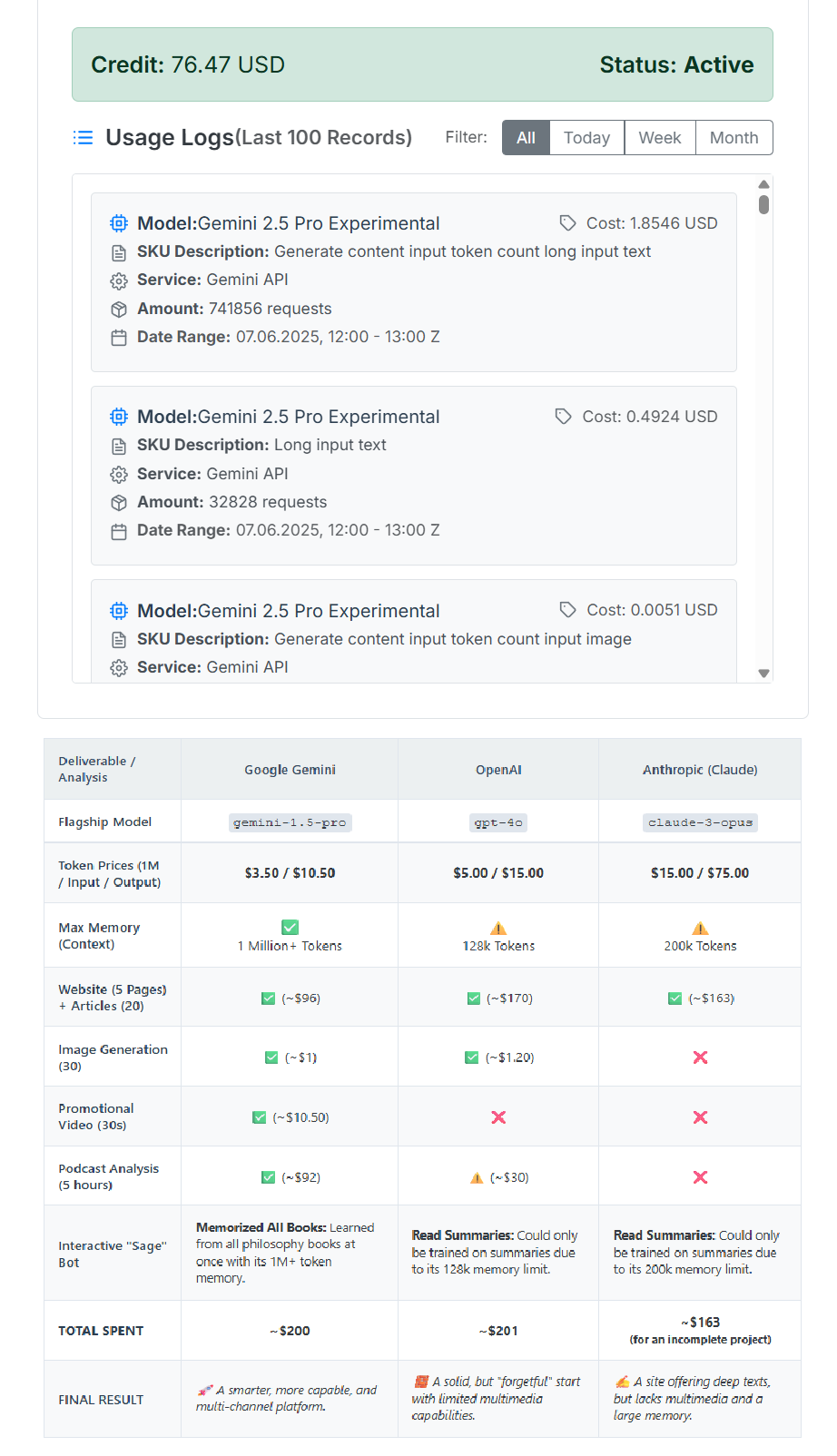Switch filter to Today
837x1456 pixels.
[x=586, y=138]
